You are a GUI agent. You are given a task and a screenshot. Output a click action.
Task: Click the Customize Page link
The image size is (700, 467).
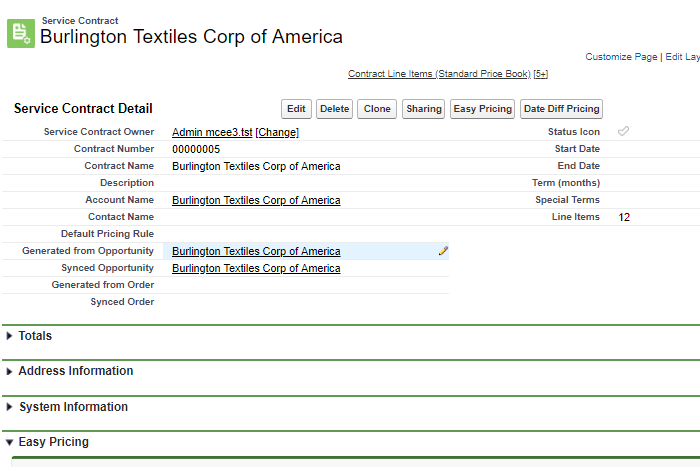(621, 57)
